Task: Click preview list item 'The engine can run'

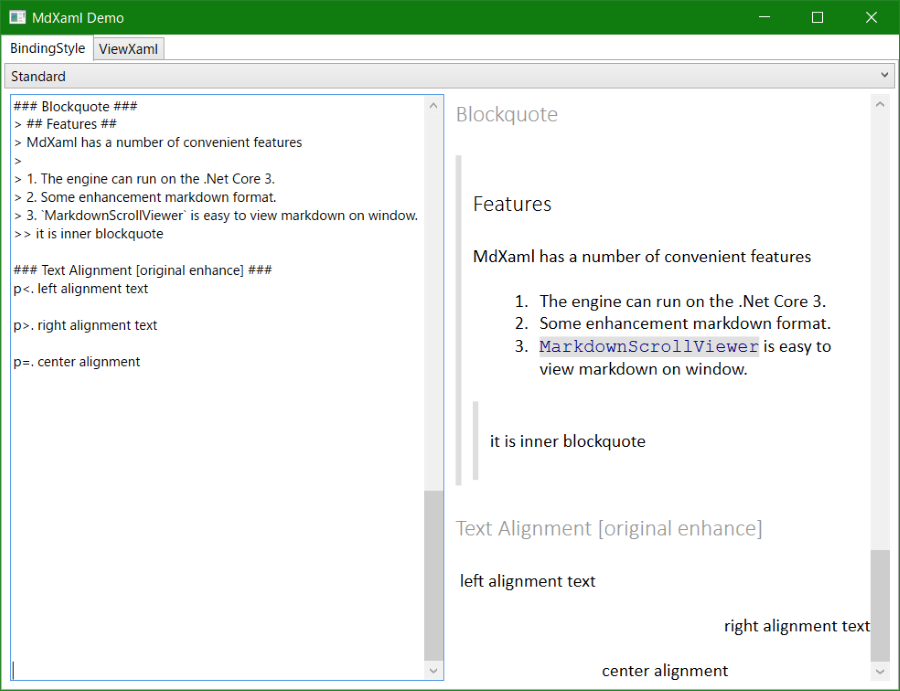Action: pyautogui.click(x=682, y=301)
